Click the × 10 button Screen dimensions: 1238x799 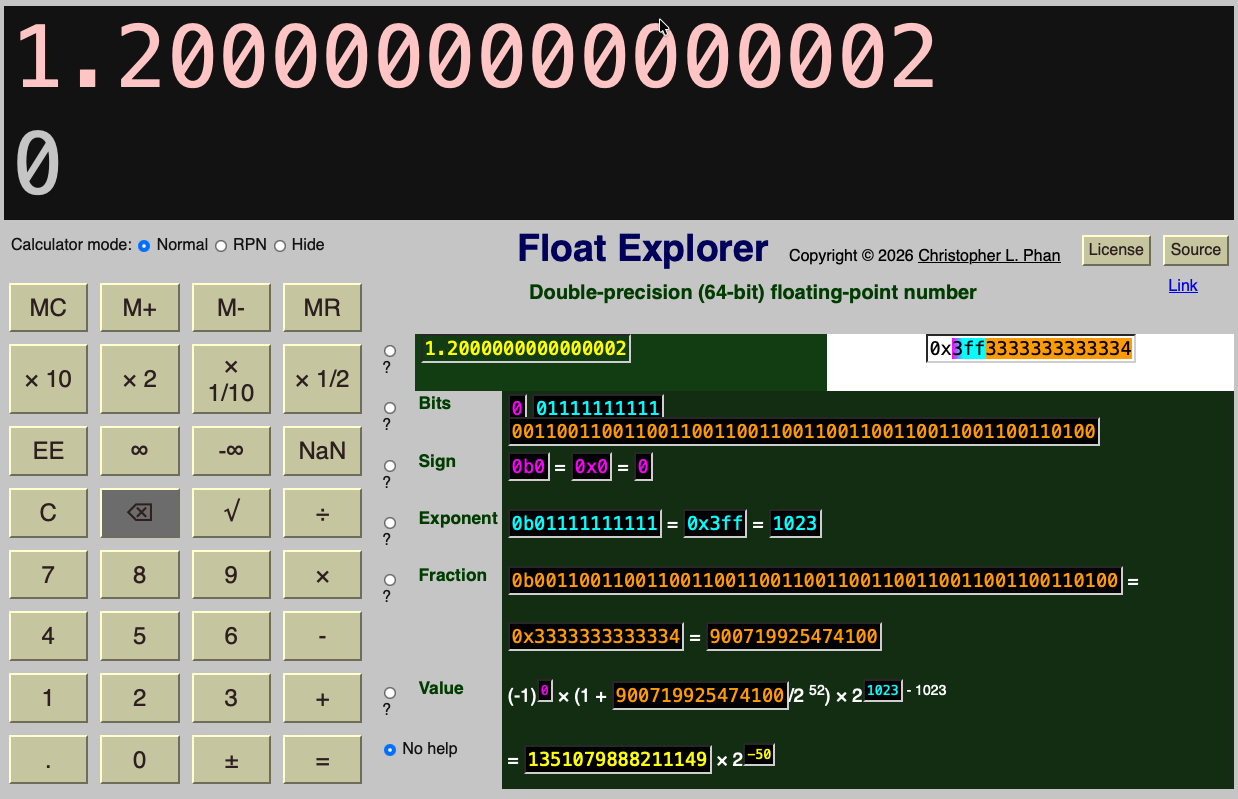point(49,379)
